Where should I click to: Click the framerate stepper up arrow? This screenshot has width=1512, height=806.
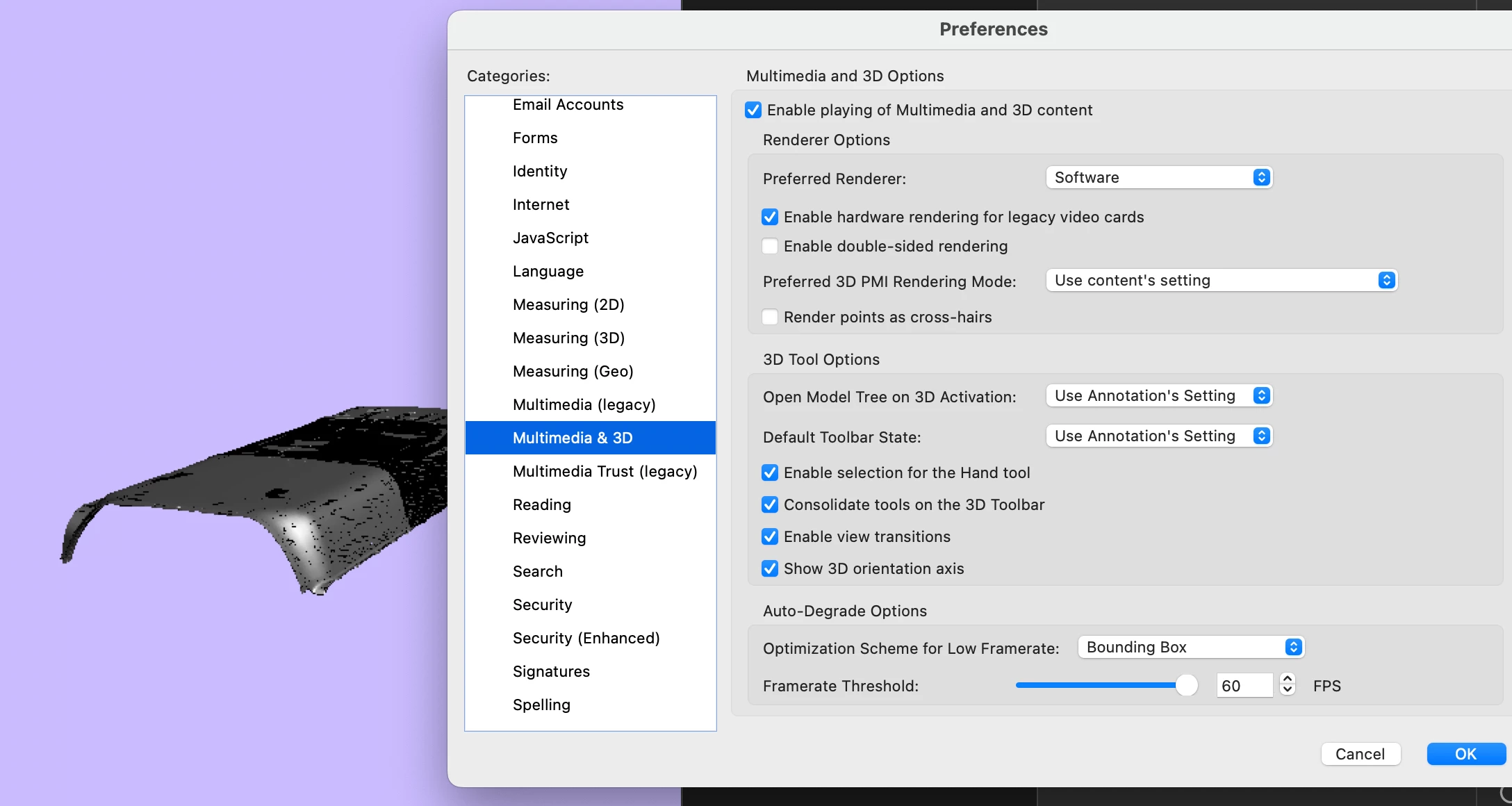coord(1288,680)
